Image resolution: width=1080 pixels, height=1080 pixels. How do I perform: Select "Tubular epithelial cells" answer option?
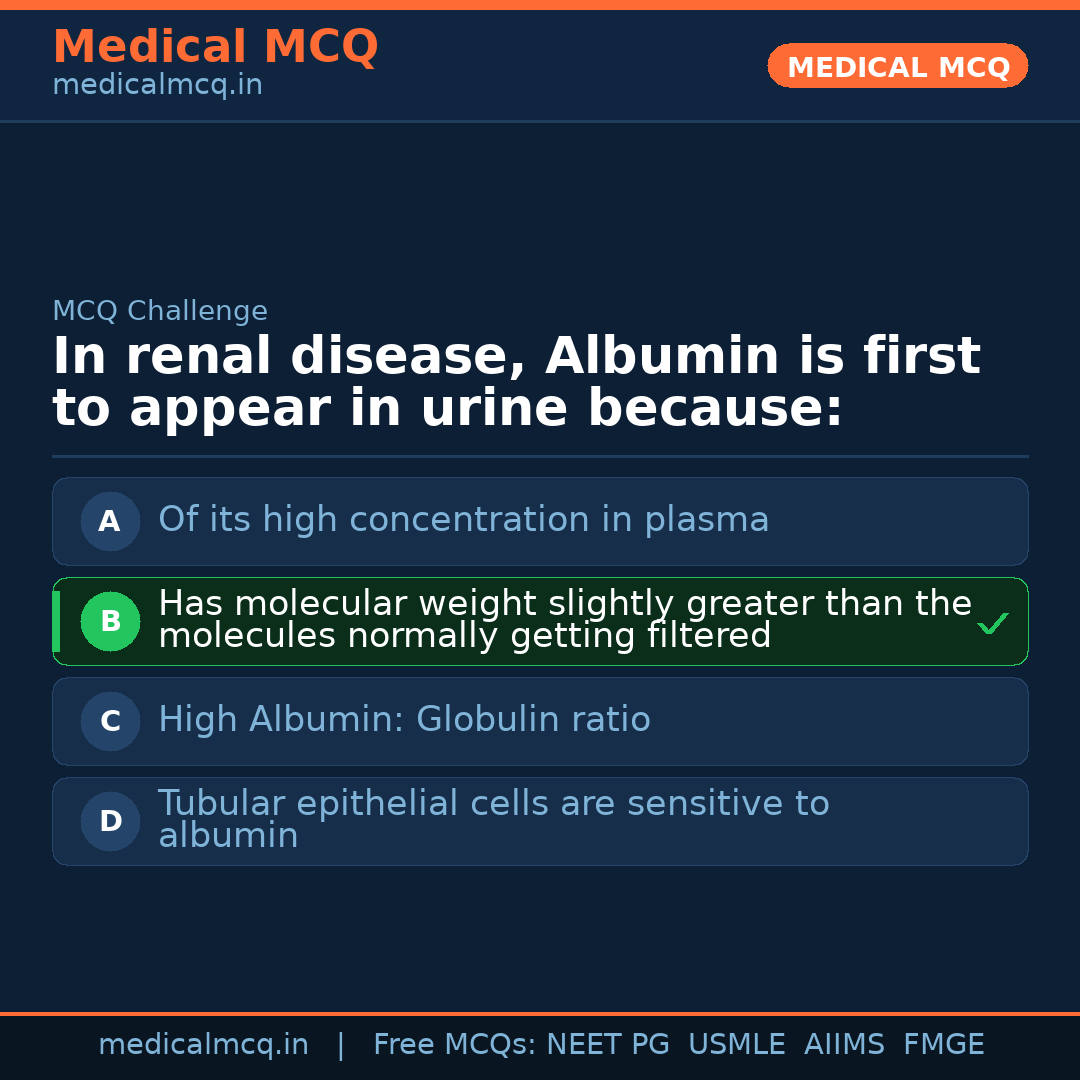point(494,820)
